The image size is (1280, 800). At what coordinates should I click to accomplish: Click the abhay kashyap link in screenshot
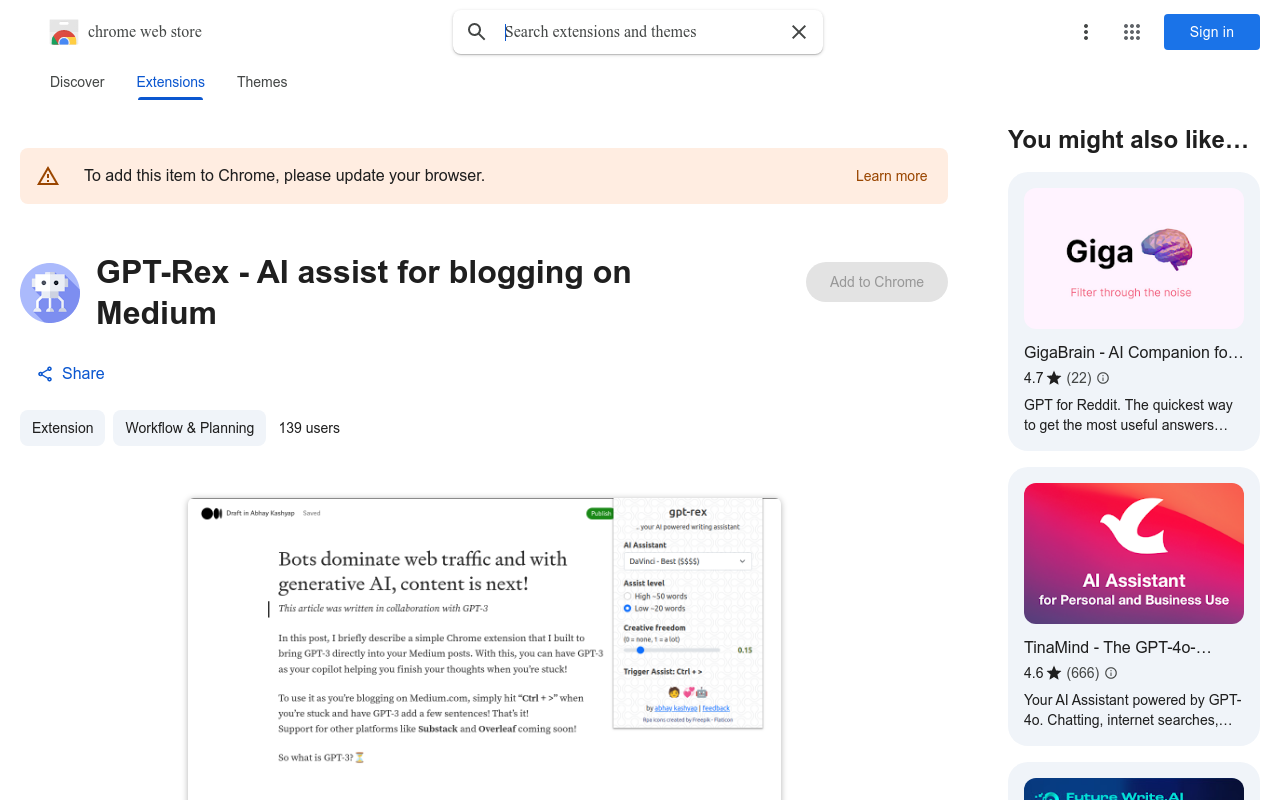[676, 708]
